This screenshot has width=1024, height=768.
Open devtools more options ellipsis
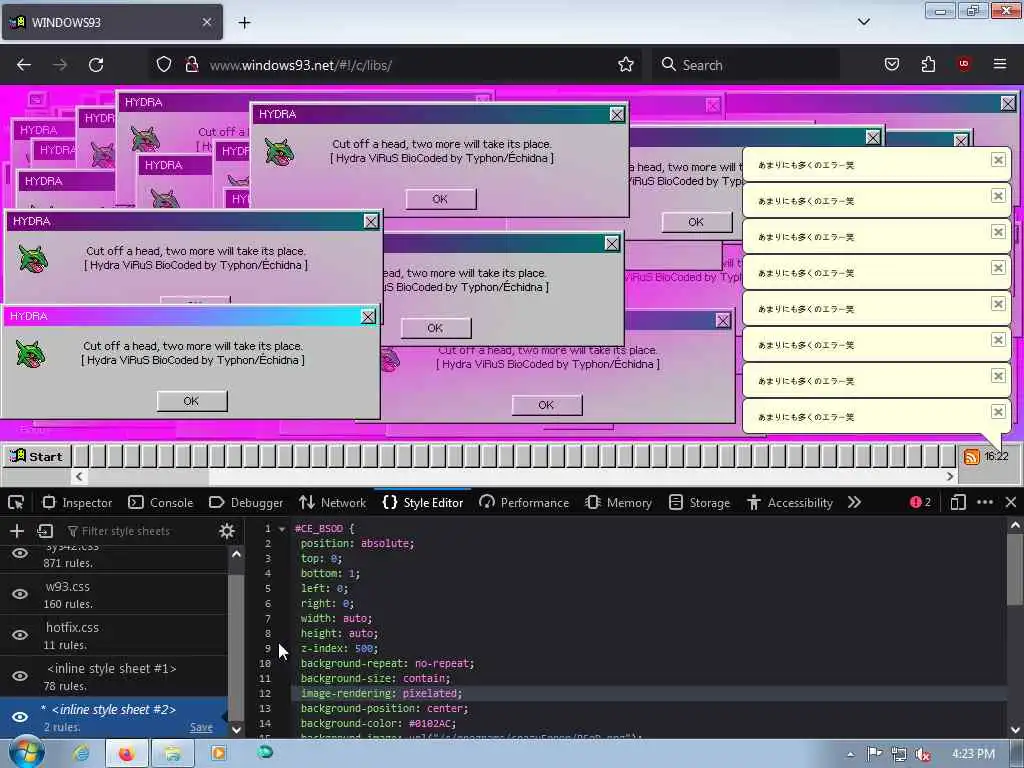click(985, 502)
